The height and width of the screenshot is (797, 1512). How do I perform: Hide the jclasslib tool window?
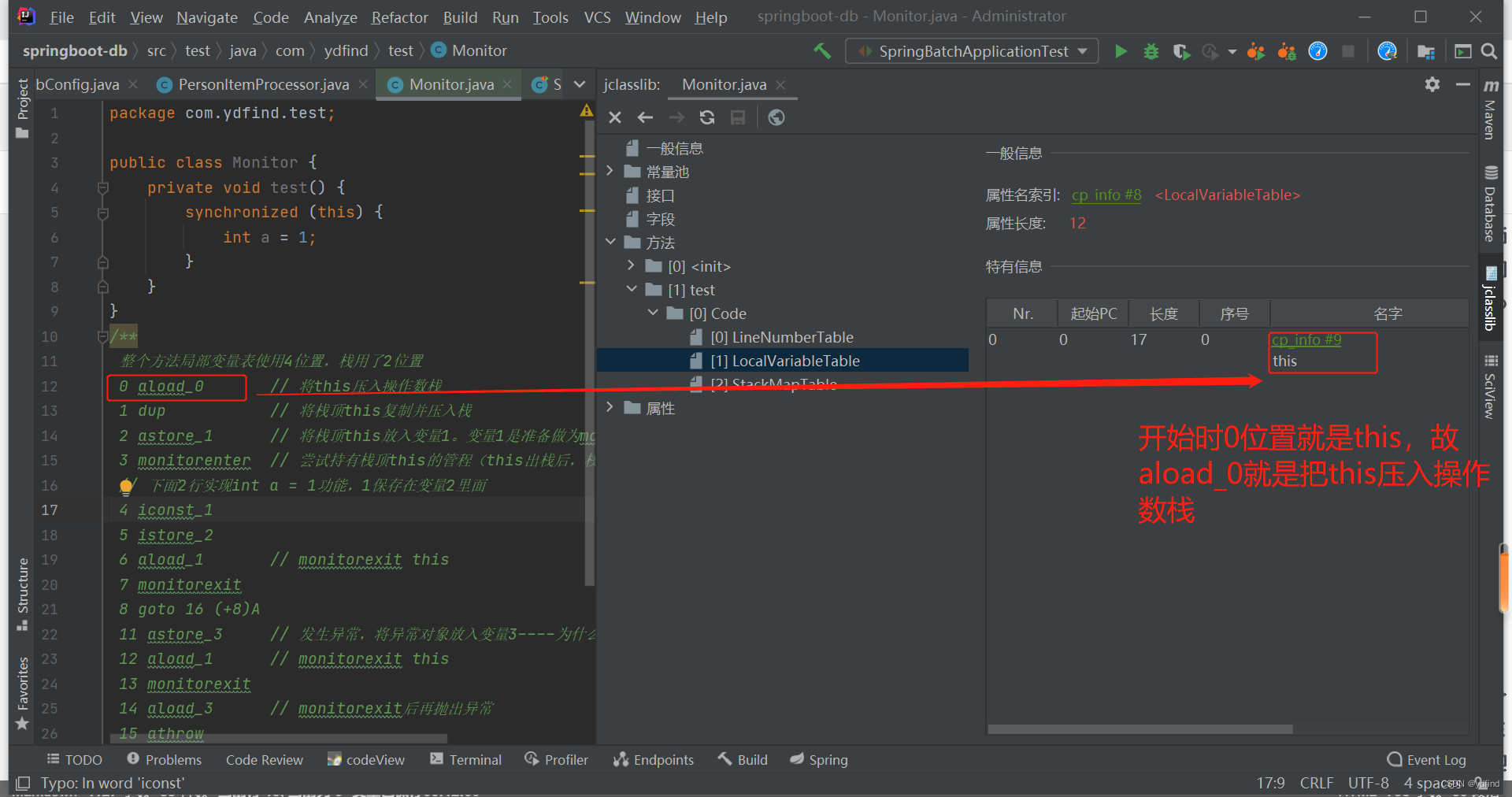coord(1462,84)
